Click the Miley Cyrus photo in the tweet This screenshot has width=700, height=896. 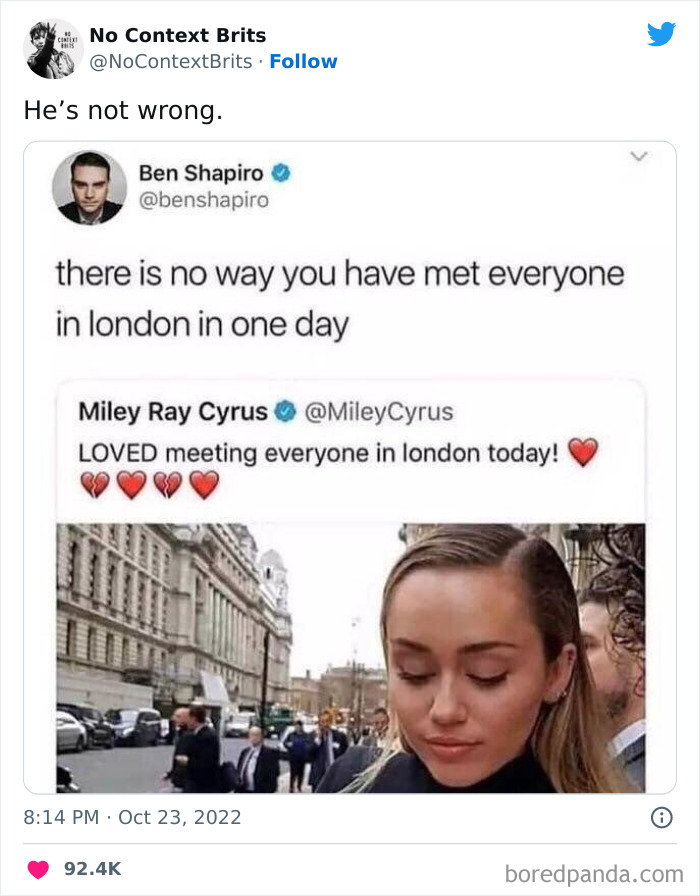[x=350, y=660]
